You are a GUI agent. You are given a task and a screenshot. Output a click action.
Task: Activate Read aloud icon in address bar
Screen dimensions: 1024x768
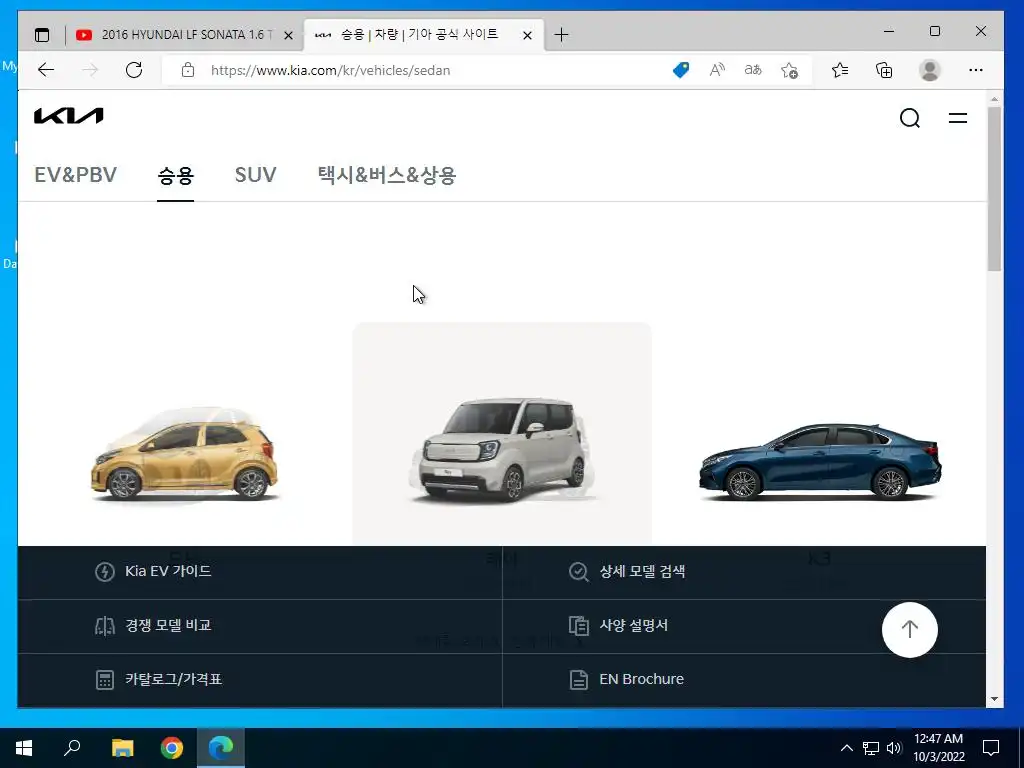click(717, 70)
